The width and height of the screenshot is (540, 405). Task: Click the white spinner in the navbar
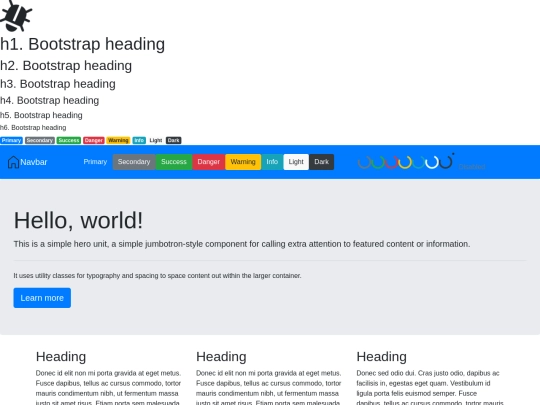pos(432,162)
